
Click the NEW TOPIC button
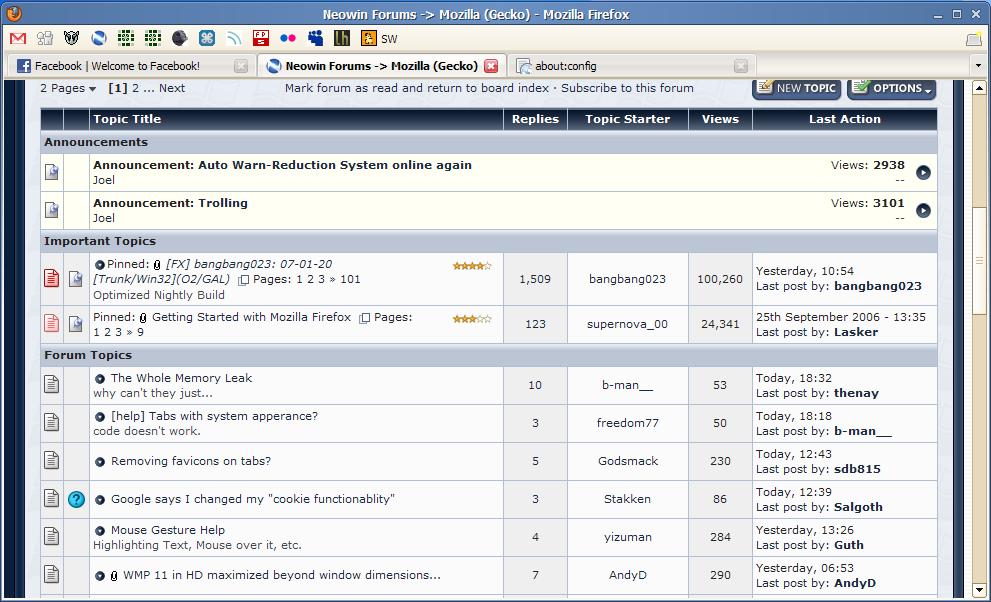click(x=796, y=88)
